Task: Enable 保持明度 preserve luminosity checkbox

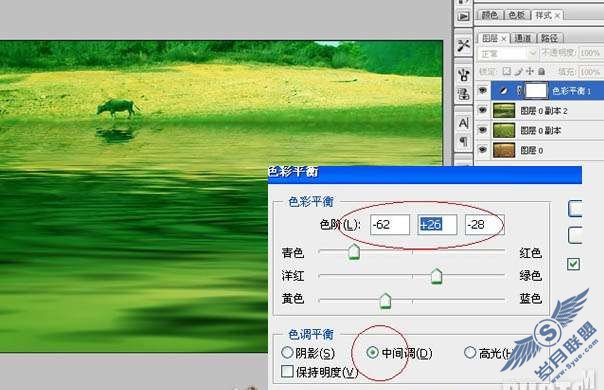Action: click(x=287, y=372)
